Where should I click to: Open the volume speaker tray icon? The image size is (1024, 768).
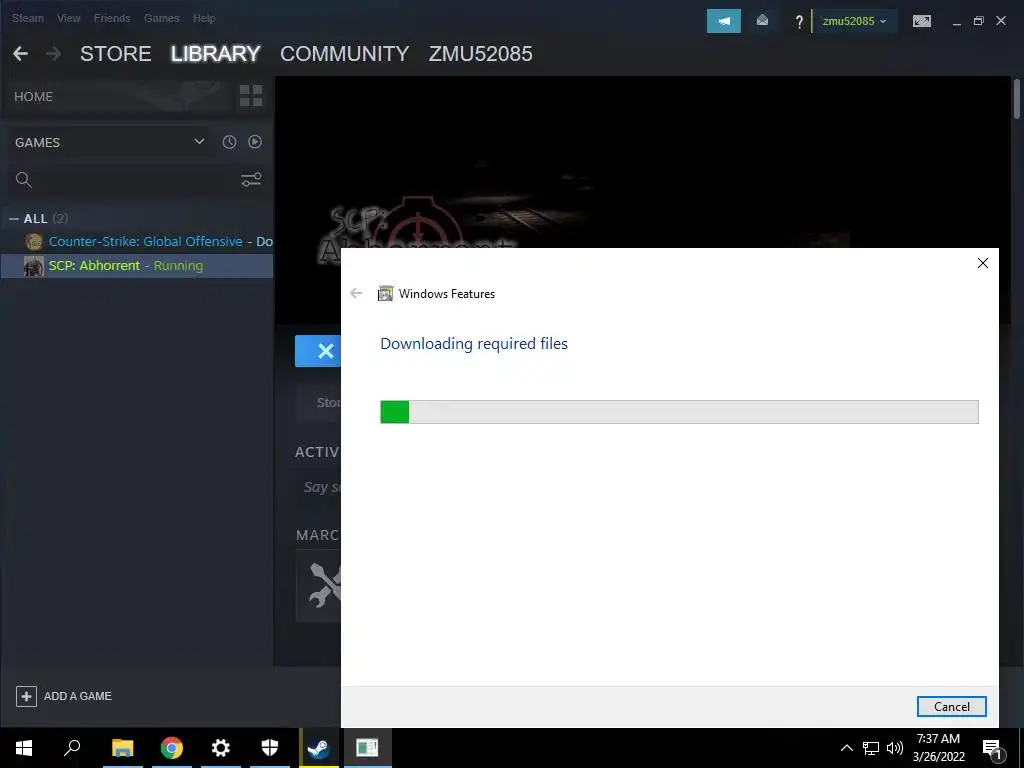coord(895,748)
